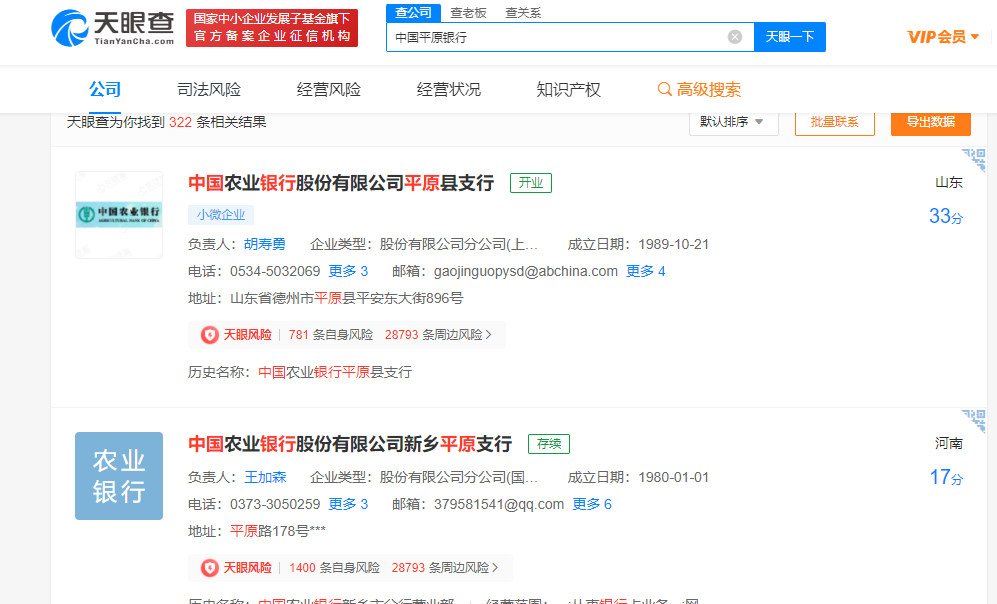Image resolution: width=997 pixels, height=604 pixels.
Task: Open the 司法风险 category tab
Action: (209, 90)
